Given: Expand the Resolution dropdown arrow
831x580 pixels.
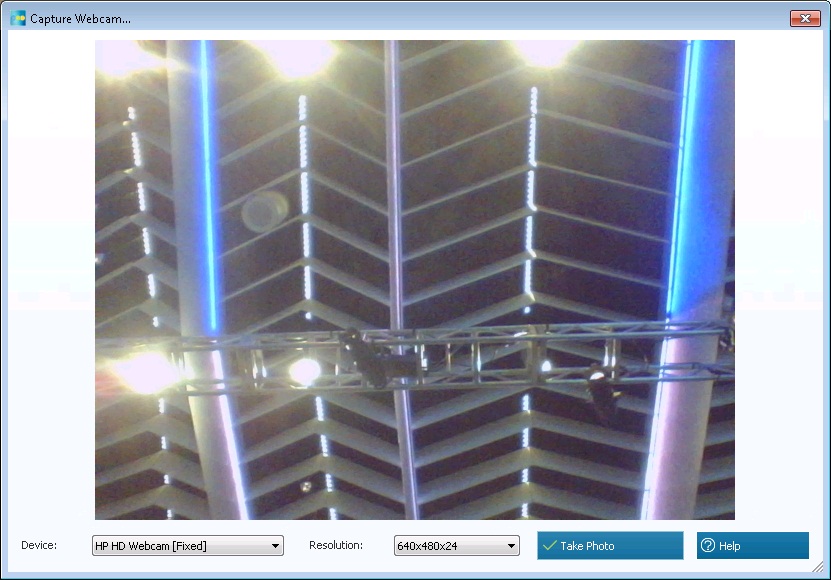Looking at the screenshot, I should point(511,546).
